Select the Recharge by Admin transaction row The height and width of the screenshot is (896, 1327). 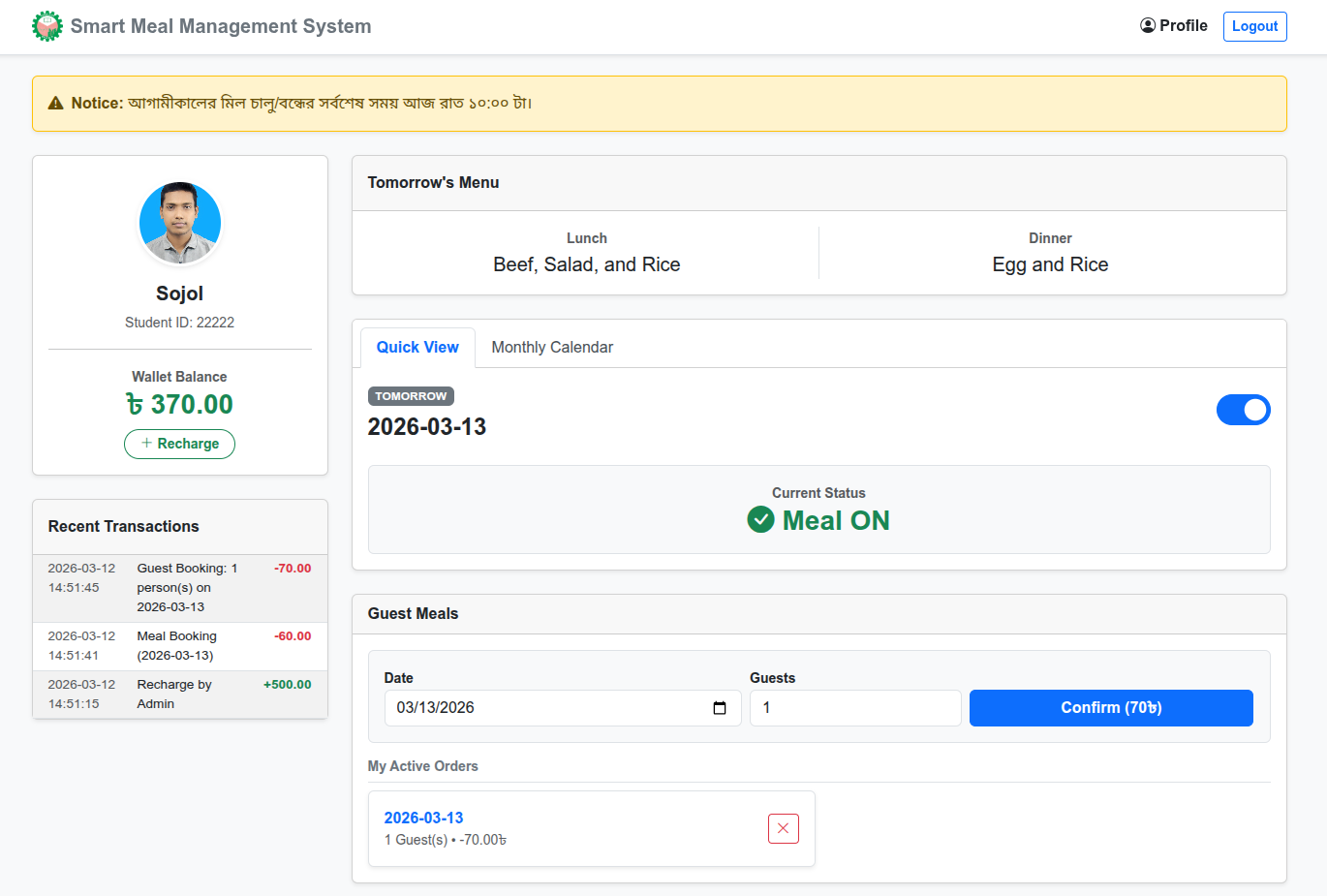(179, 695)
